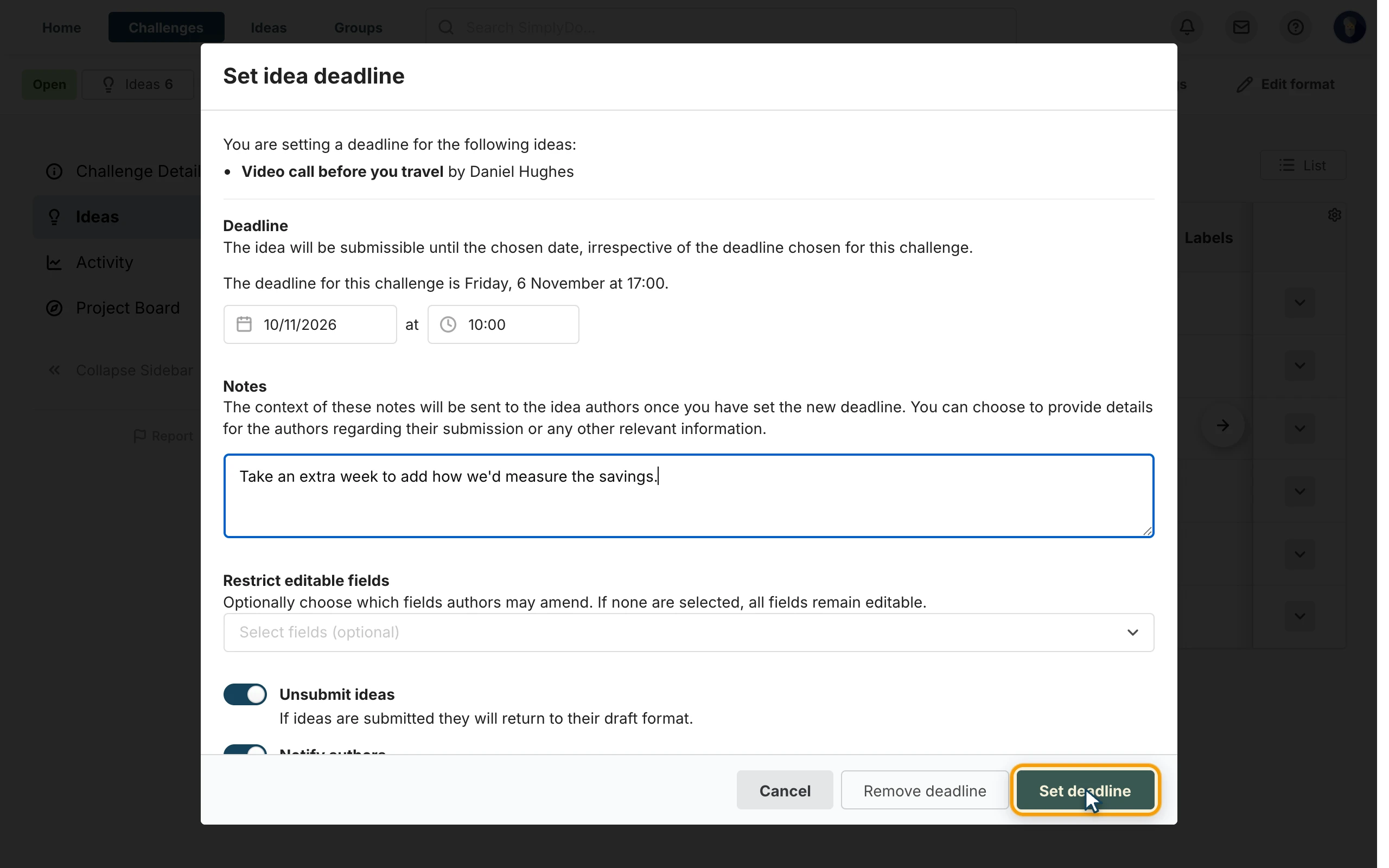Click the Edit format link
This screenshot has width=1389, height=868.
tap(1286, 85)
